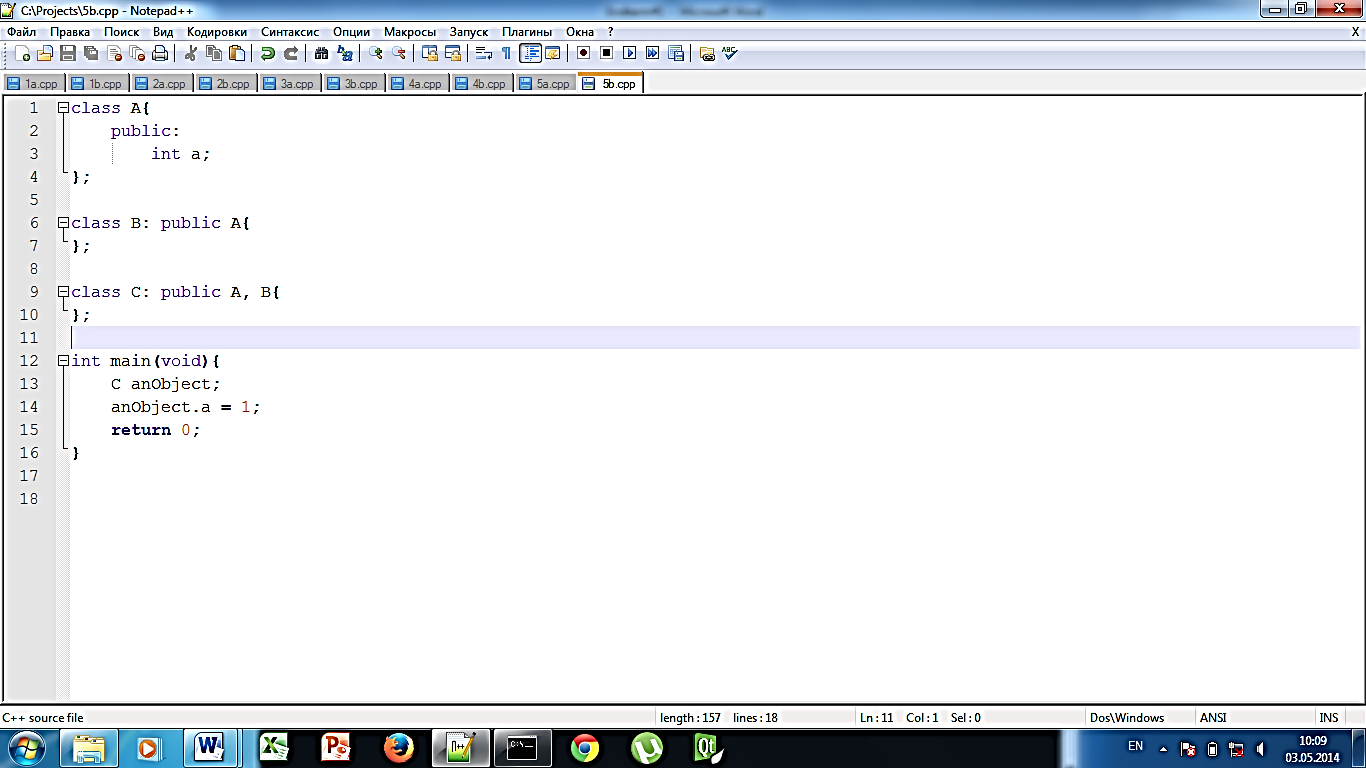Launch Firefox from the taskbar
Image resolution: width=1366 pixels, height=768 pixels.
point(399,748)
